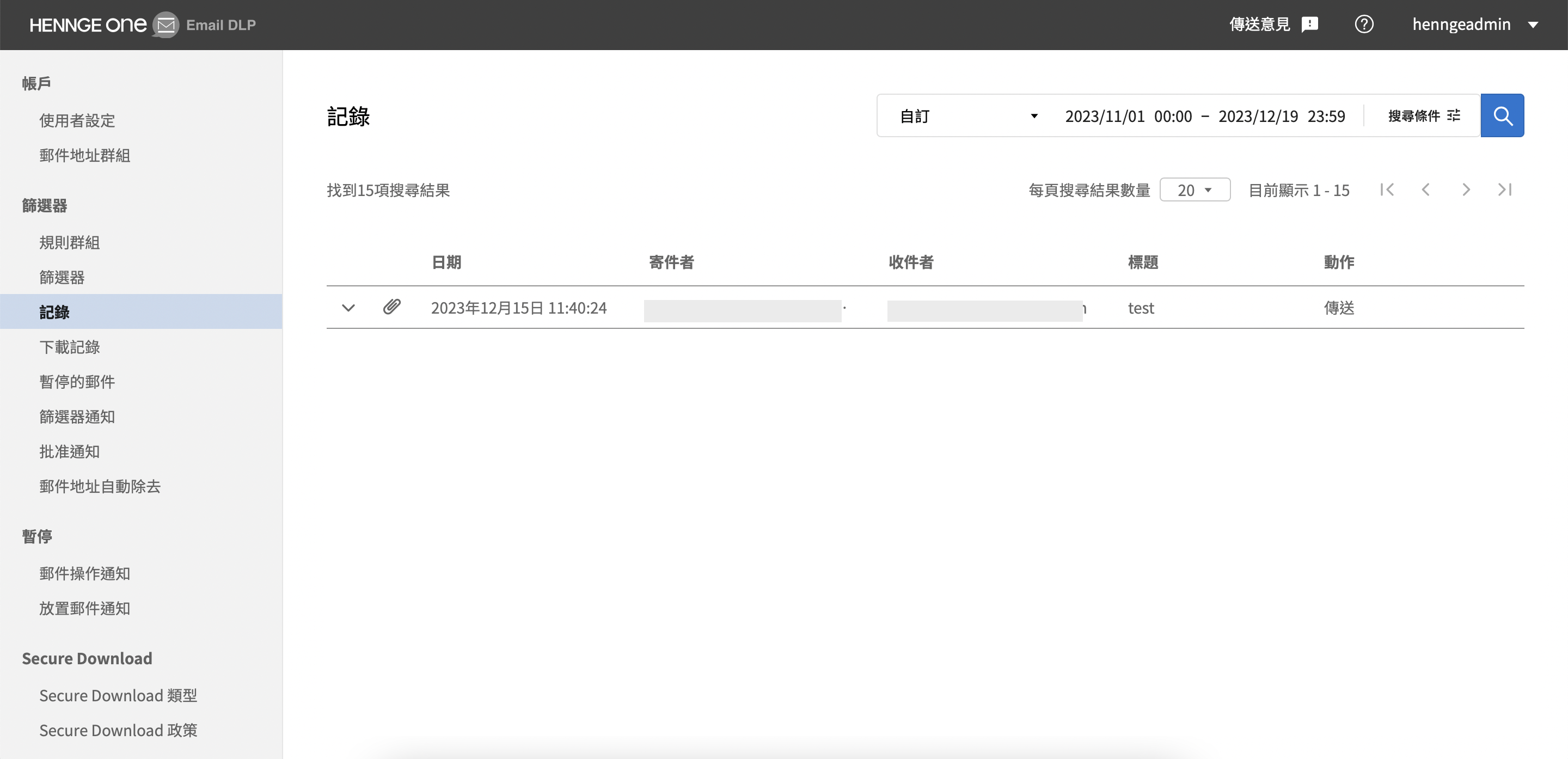1568x759 pixels.
Task: Click the 找到15項搜尋結果 result count text
Action: coord(388,191)
